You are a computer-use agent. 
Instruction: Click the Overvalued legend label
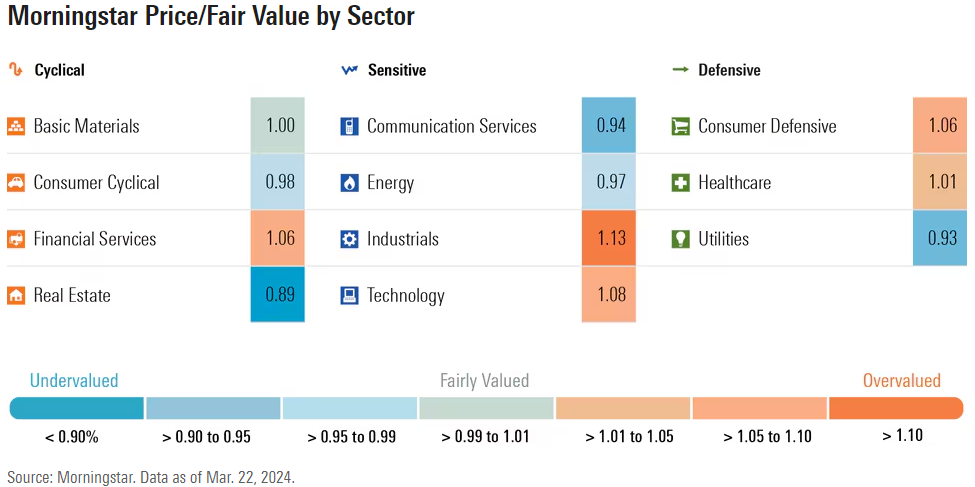[902, 380]
